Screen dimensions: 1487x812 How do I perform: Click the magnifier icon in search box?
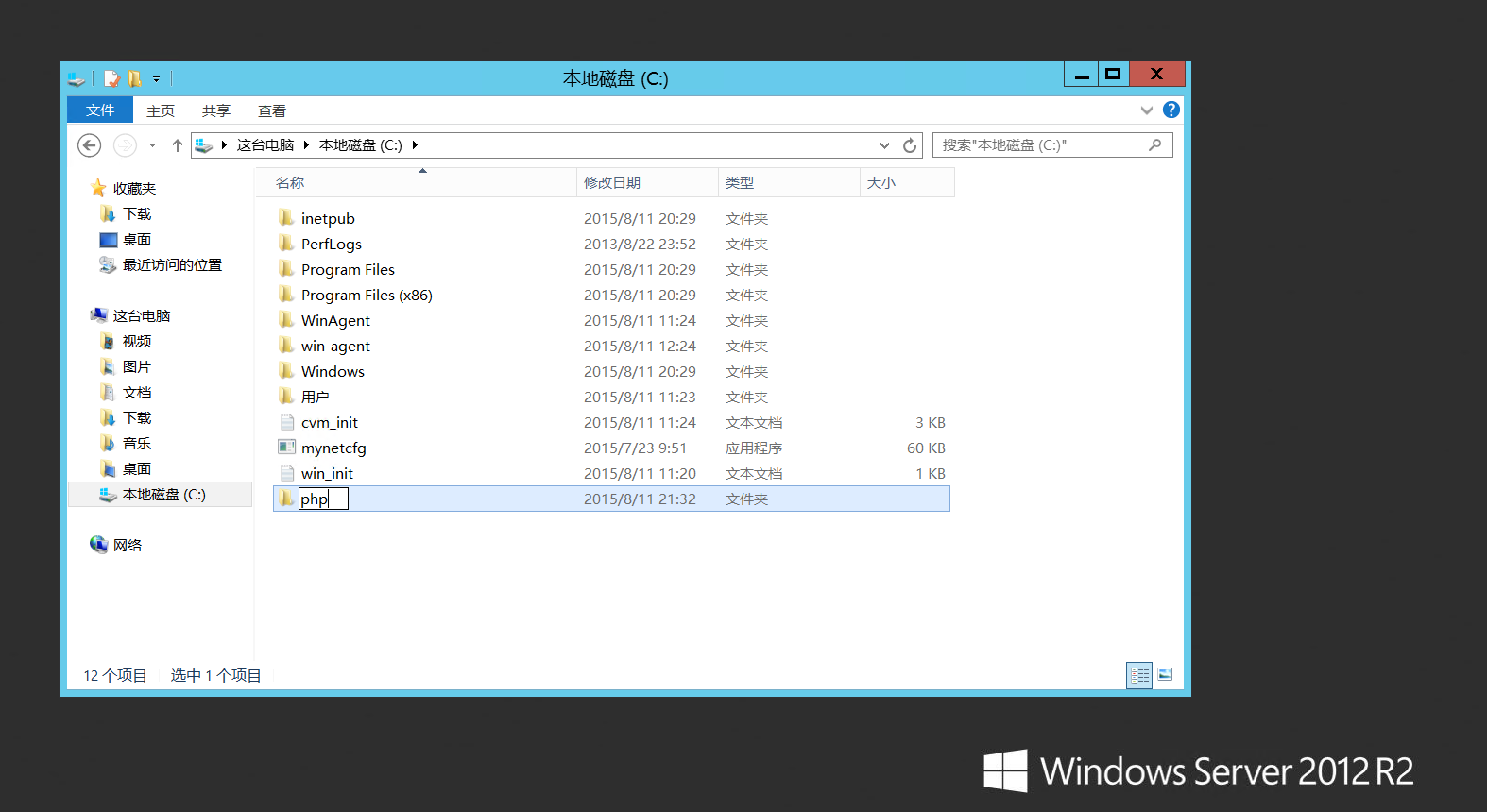click(x=1154, y=145)
